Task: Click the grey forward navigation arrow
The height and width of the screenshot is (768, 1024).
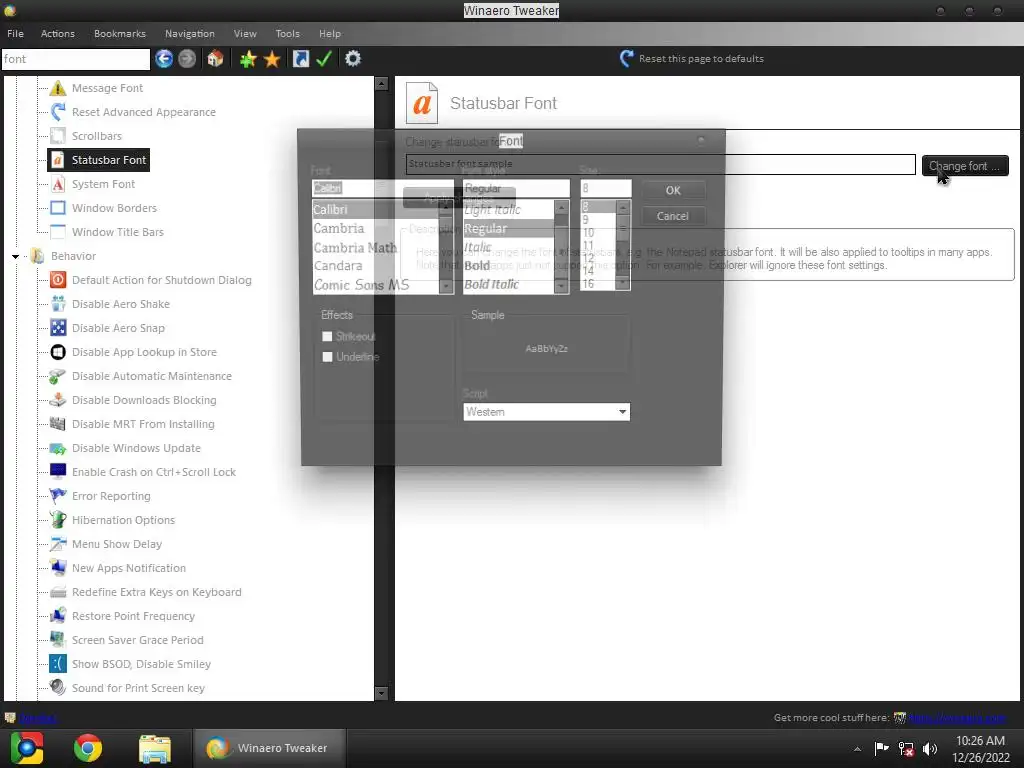Action: 187,59
